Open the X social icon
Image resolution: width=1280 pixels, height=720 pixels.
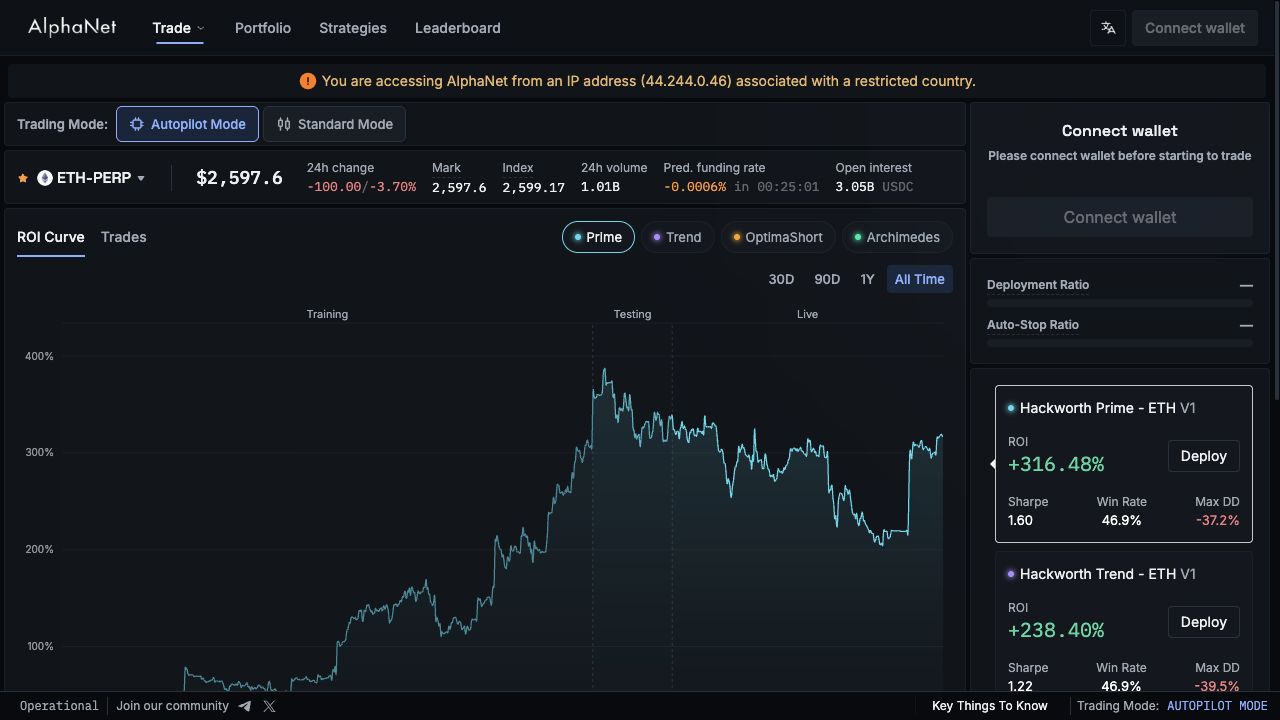click(x=269, y=706)
